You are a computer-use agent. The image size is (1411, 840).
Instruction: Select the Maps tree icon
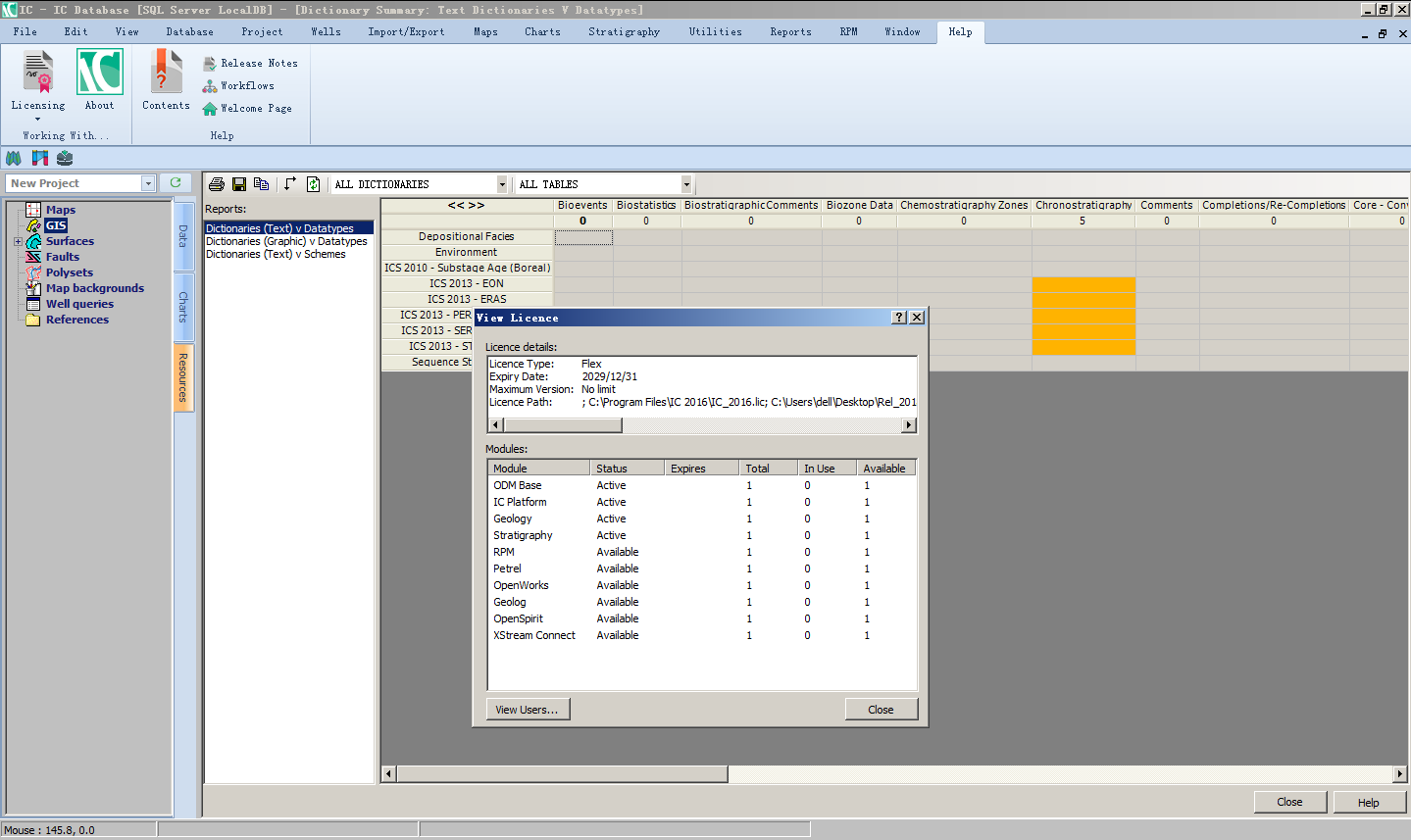33,210
